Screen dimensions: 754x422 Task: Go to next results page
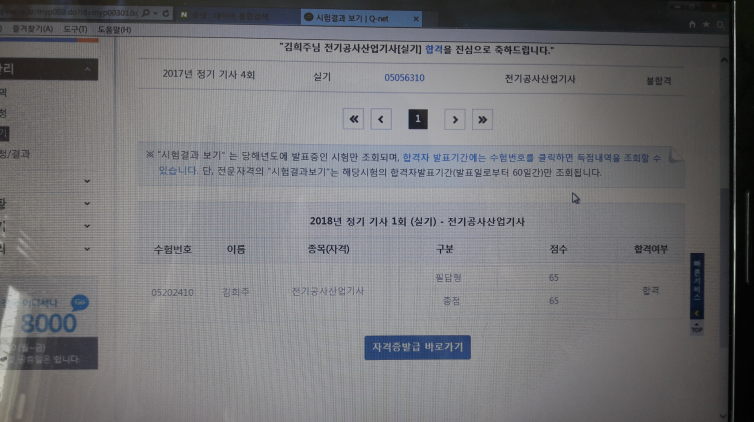(454, 119)
